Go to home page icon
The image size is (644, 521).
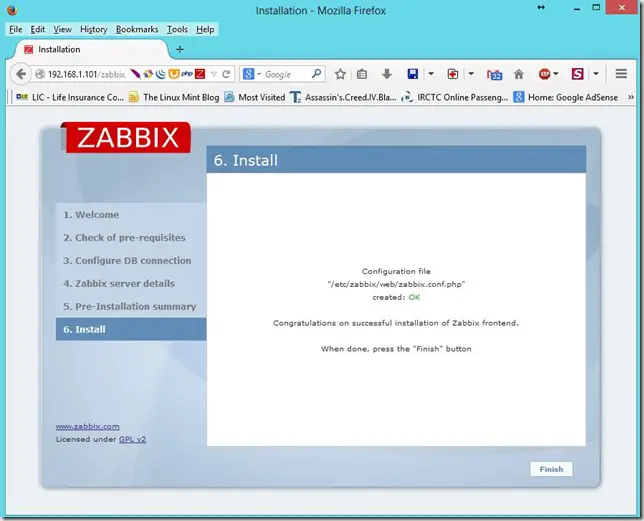(519, 74)
